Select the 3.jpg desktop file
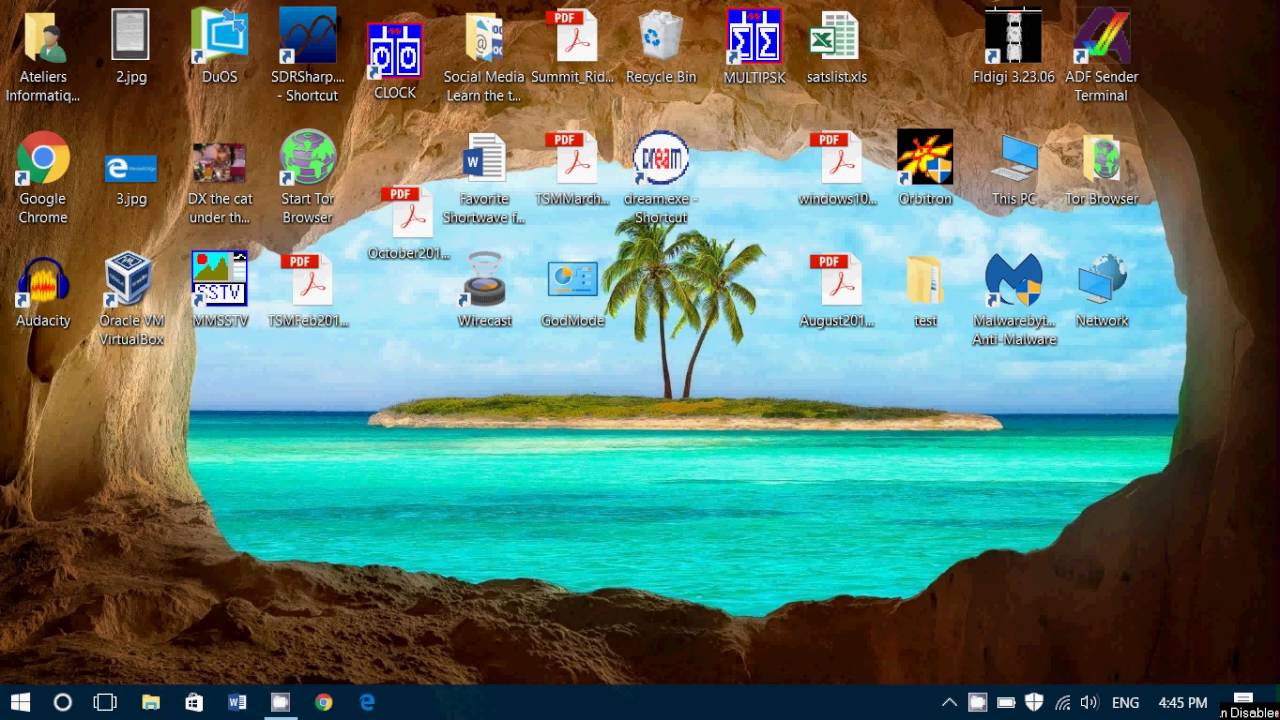Image resolution: width=1280 pixels, height=720 pixels. (131, 168)
